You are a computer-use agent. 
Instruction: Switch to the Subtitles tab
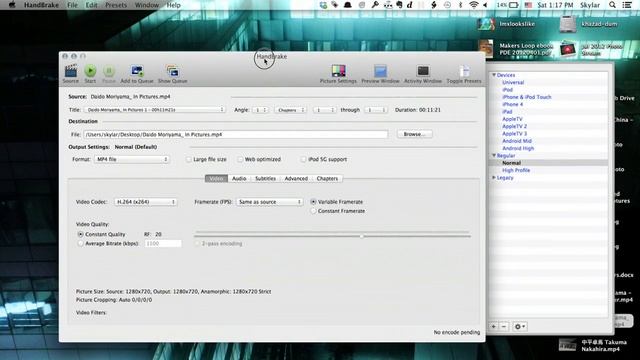(265, 178)
